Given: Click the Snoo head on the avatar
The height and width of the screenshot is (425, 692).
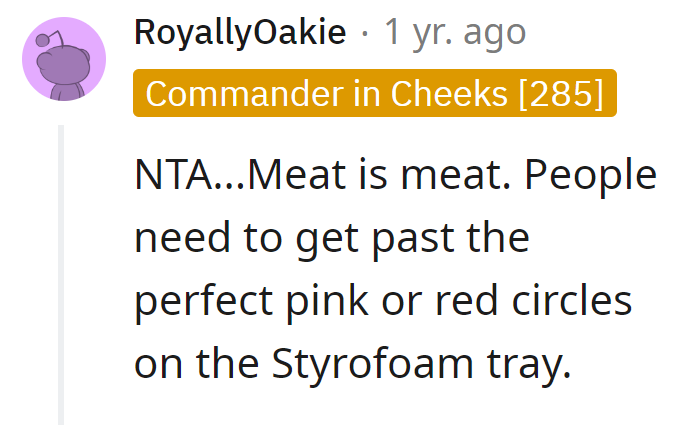Looking at the screenshot, I should click(x=63, y=65).
